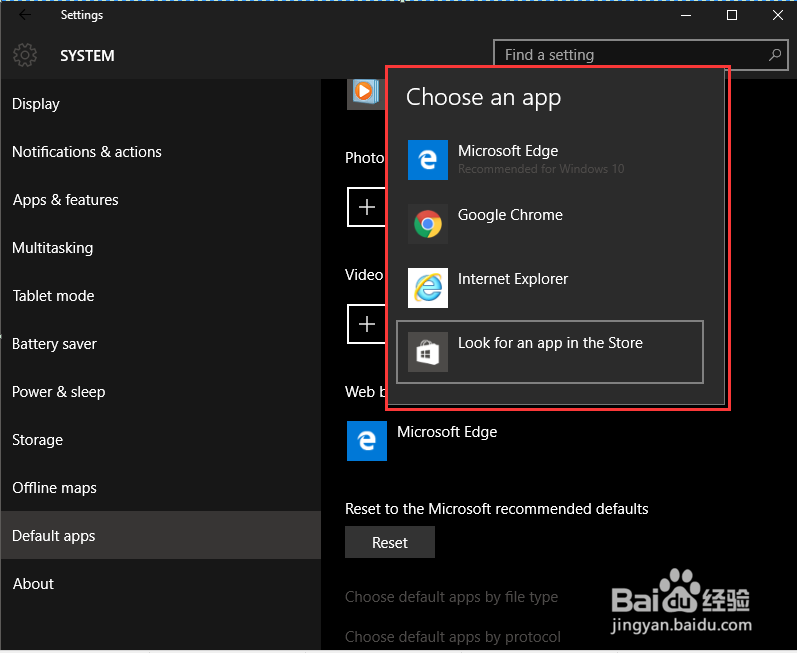
Task: Click plus button under Video player
Action: pyautogui.click(x=366, y=324)
